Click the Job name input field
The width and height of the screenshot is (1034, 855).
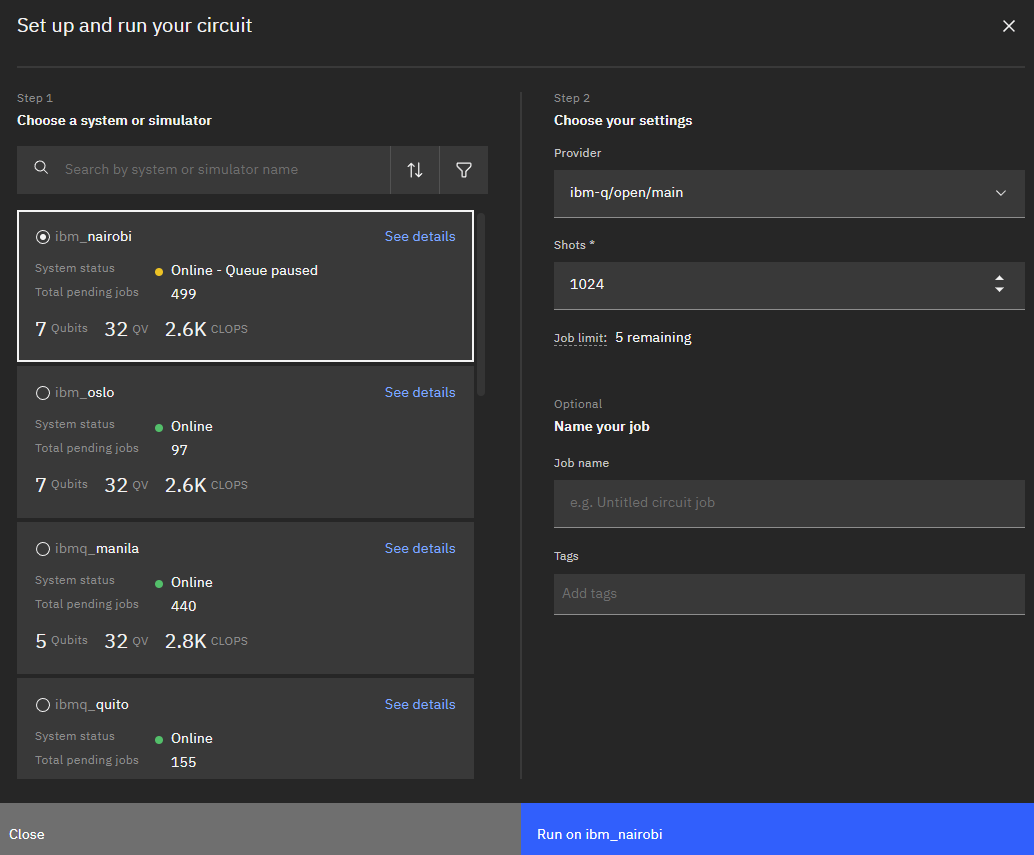[x=789, y=503]
